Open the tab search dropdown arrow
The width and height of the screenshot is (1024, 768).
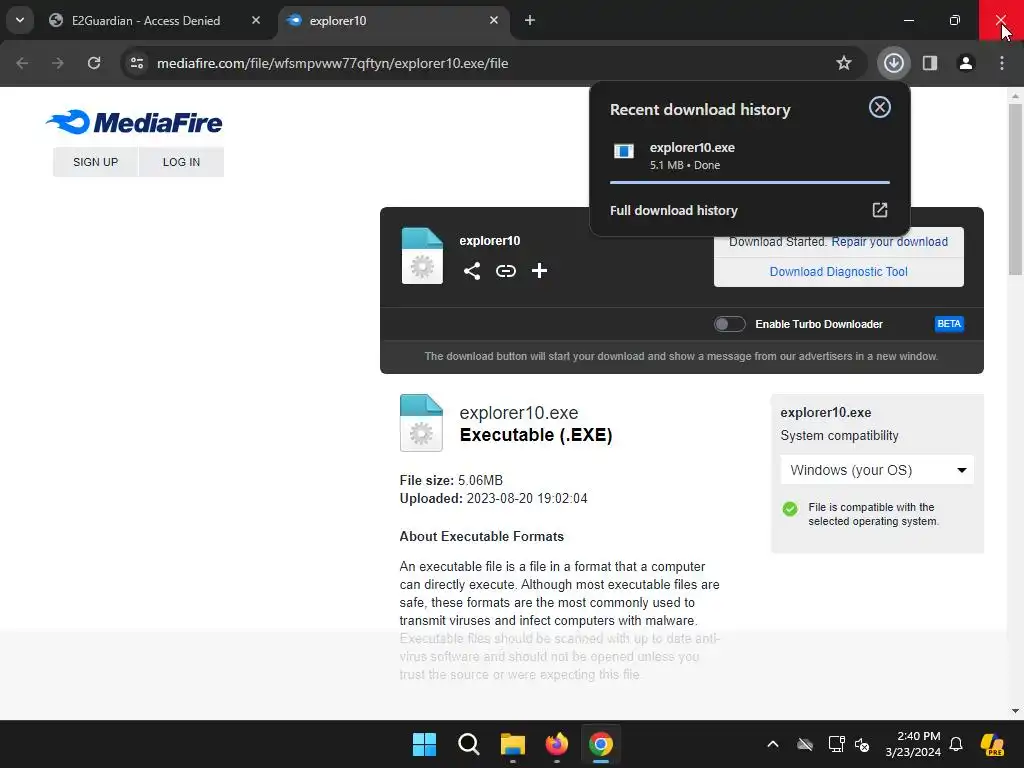[x=20, y=20]
